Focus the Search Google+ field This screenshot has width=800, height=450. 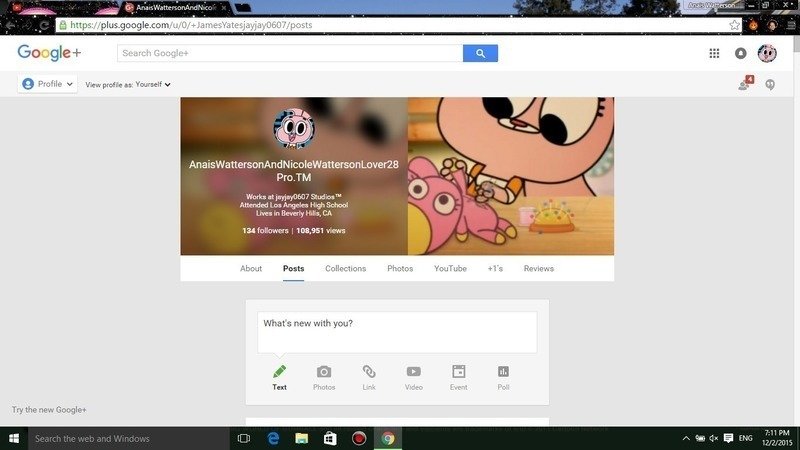pos(289,54)
